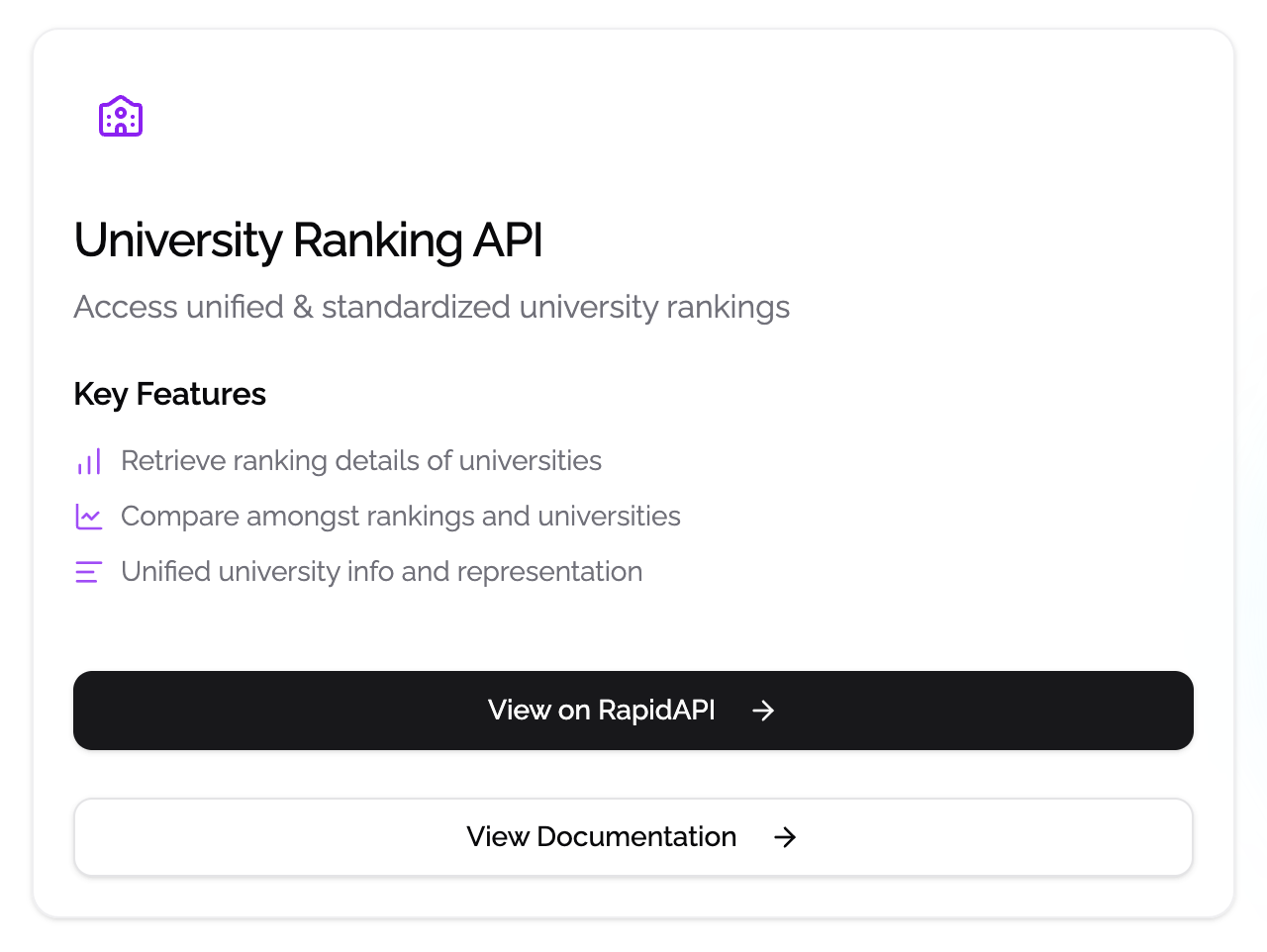Select "Unified university info and representation" feature text
The height and width of the screenshot is (952, 1267).
(381, 572)
